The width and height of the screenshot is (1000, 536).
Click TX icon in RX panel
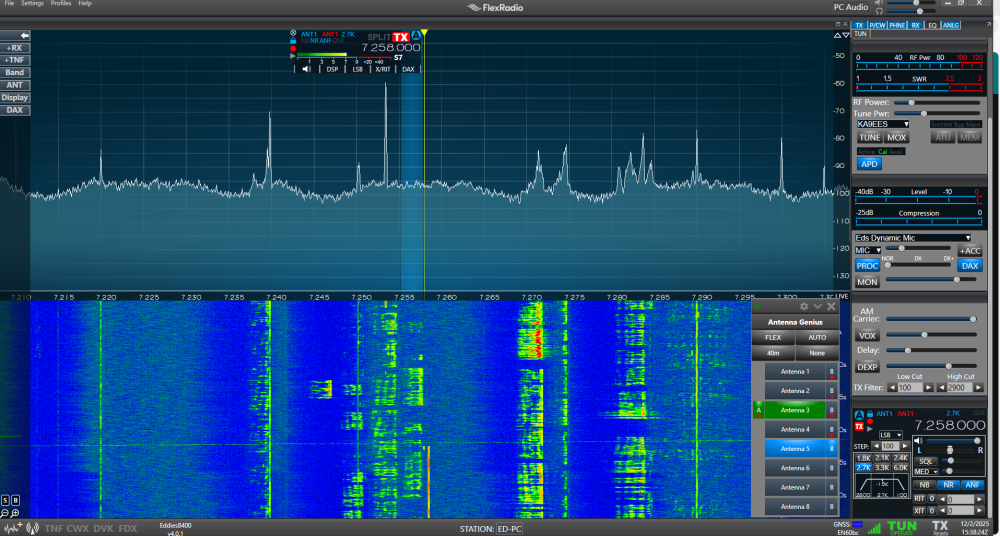pyautogui.click(x=858, y=426)
